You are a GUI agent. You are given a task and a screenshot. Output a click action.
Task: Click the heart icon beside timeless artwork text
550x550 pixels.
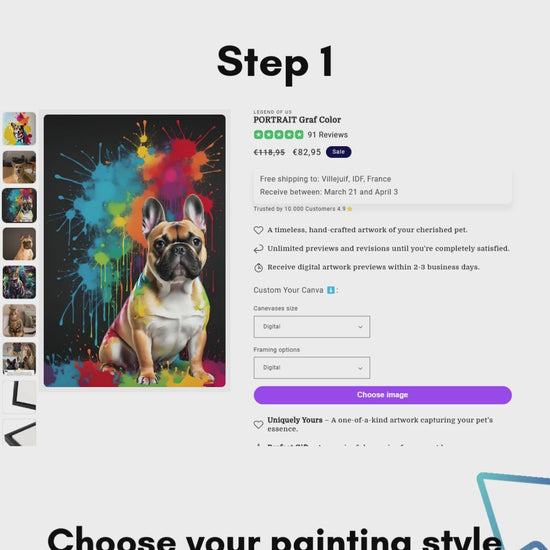[258, 230]
